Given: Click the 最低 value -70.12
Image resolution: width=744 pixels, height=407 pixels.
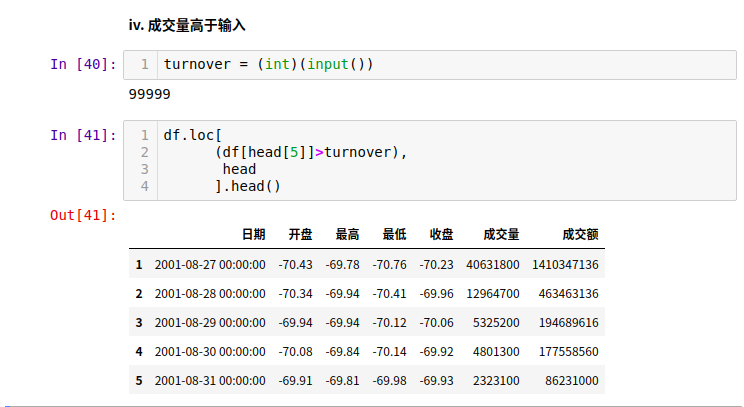Looking at the screenshot, I should tap(390, 323).
